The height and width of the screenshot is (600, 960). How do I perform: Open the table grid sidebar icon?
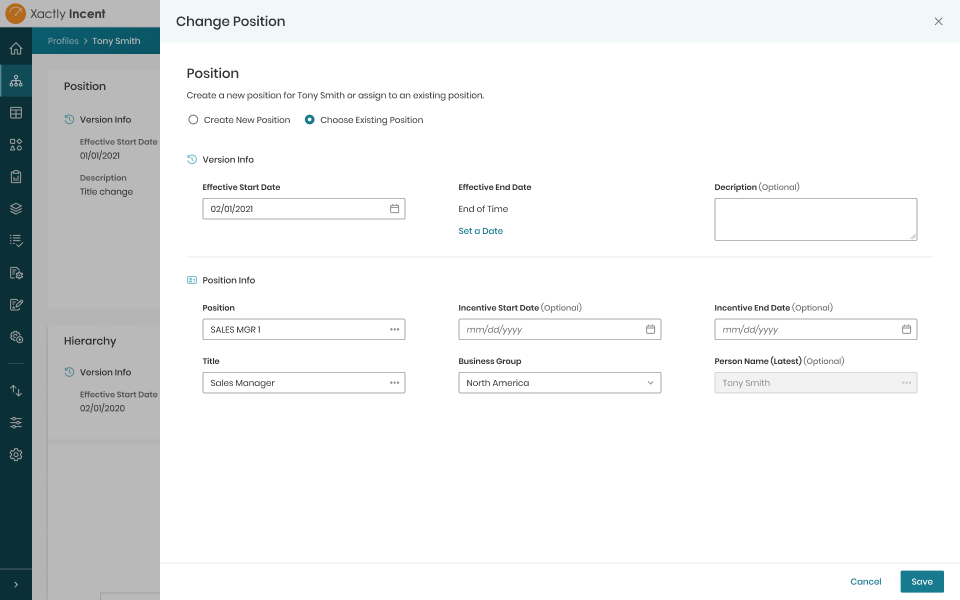coord(16,113)
